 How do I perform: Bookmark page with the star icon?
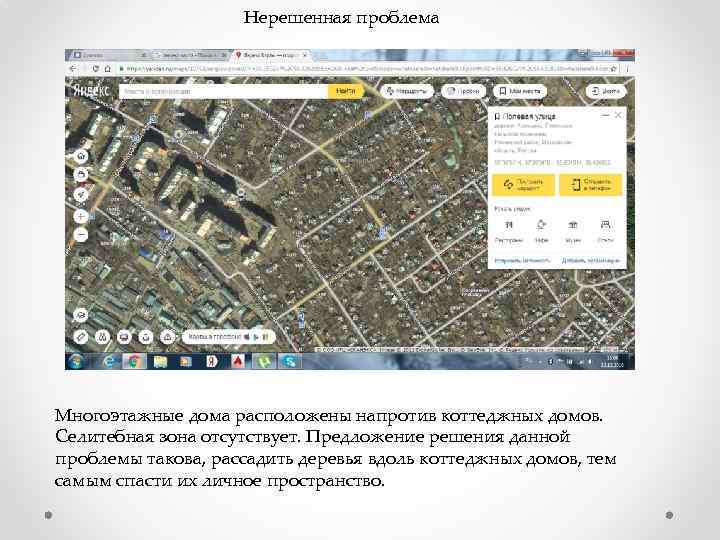[613, 68]
